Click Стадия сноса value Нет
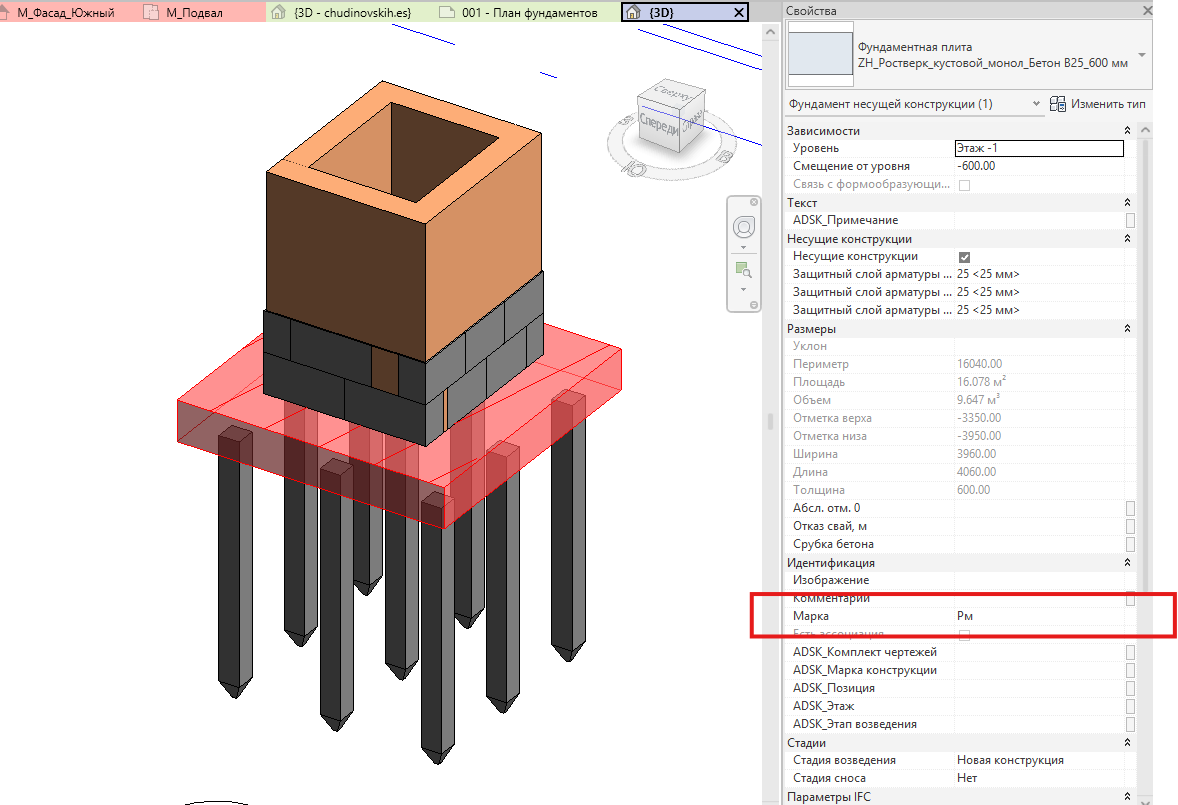Image resolution: width=1178 pixels, height=805 pixels. (1039, 779)
